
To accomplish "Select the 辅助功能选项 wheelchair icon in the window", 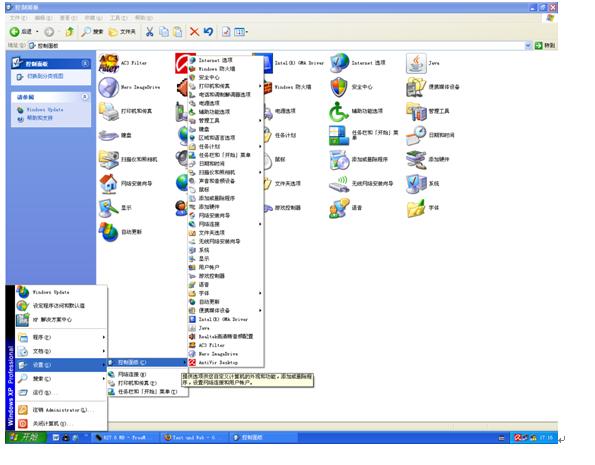I will 339,111.
